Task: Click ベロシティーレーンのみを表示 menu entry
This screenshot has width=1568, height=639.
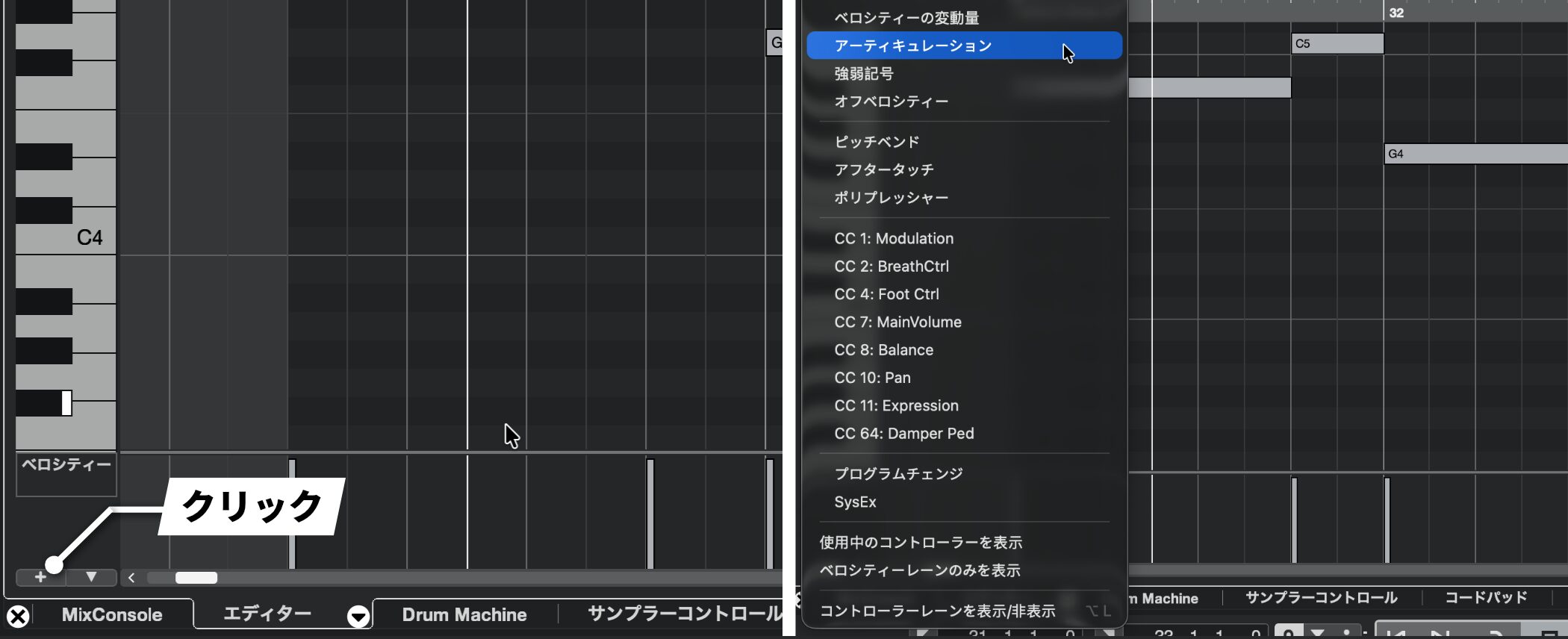Action: (919, 570)
